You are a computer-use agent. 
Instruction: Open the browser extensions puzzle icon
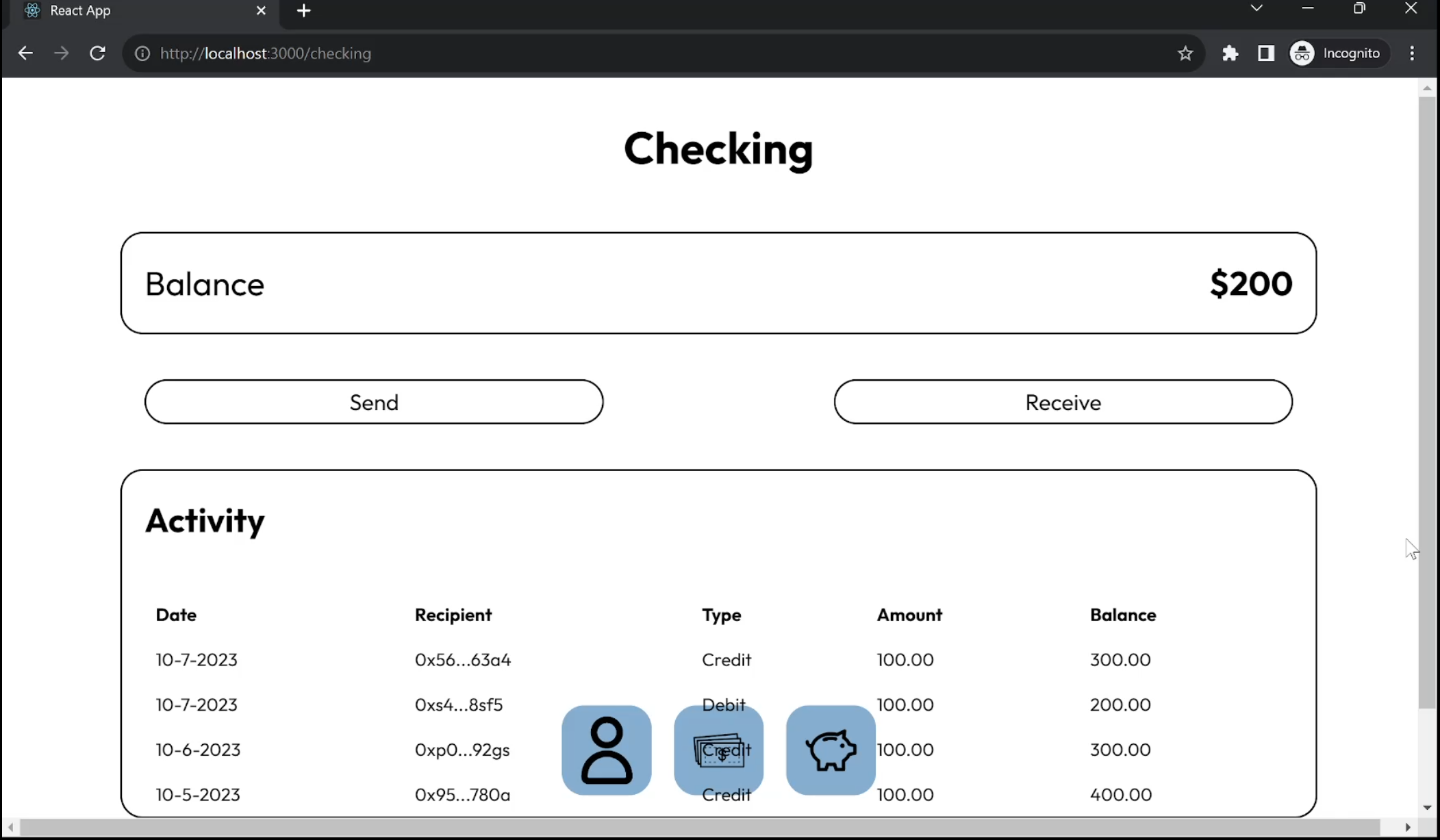click(1230, 53)
